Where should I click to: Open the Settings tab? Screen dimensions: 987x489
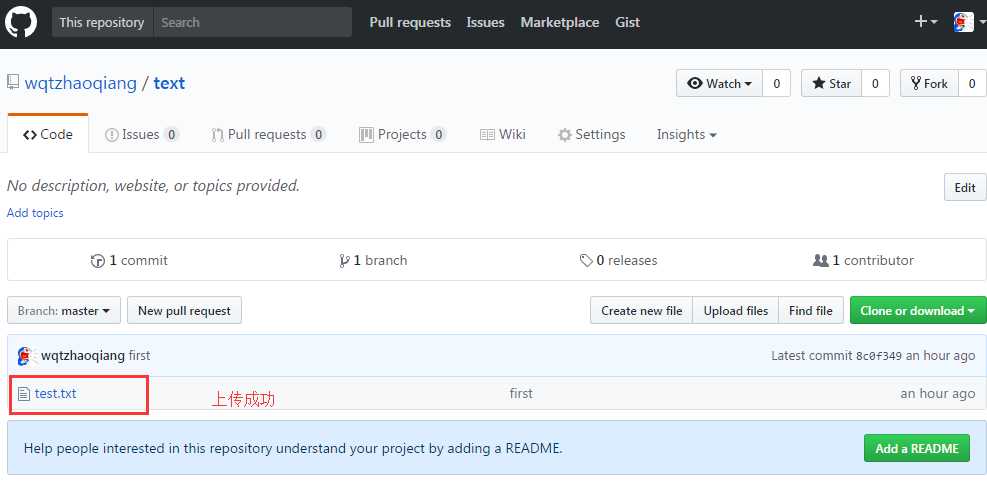[x=592, y=134]
